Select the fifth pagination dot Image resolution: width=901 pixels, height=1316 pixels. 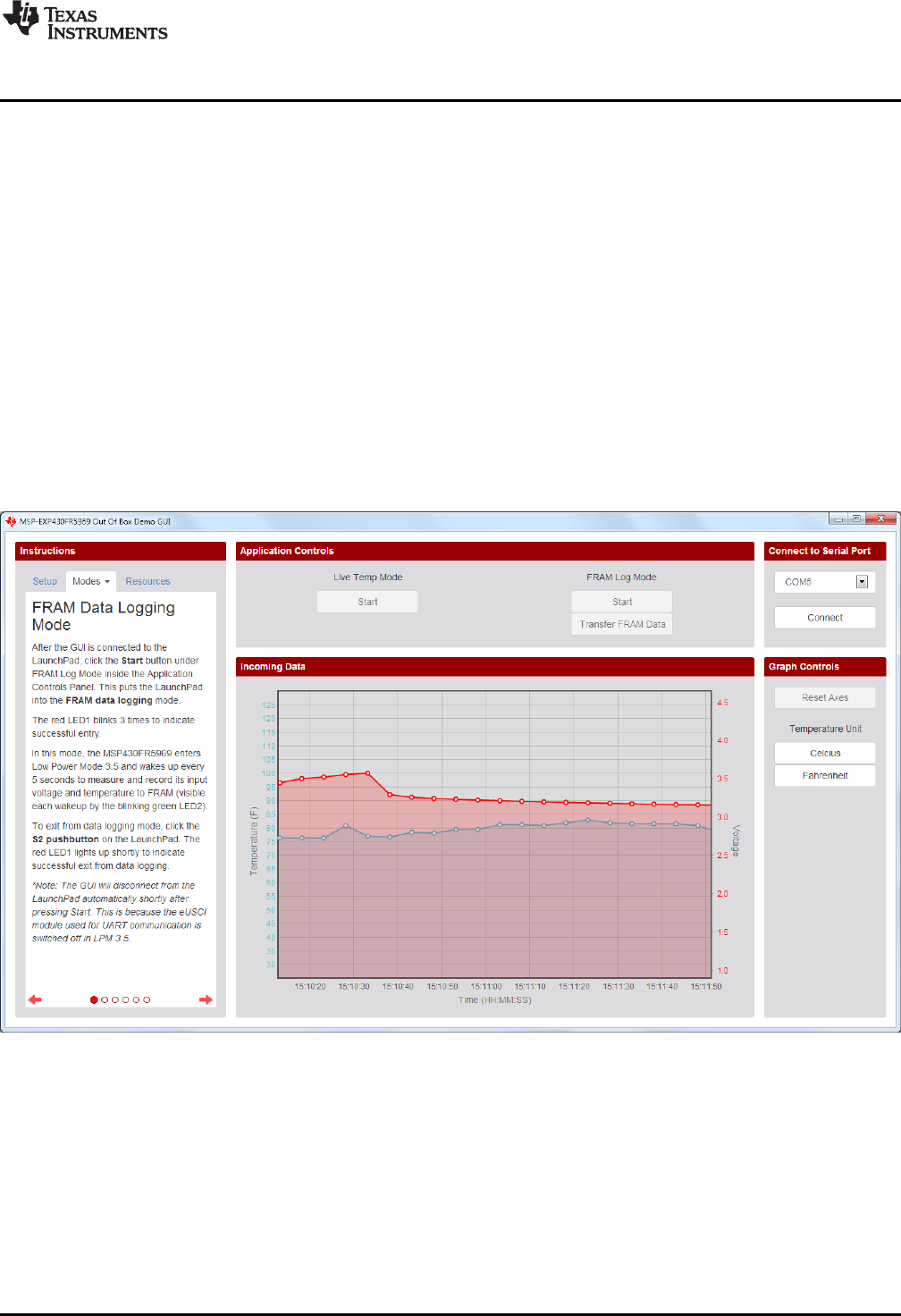(x=136, y=1000)
